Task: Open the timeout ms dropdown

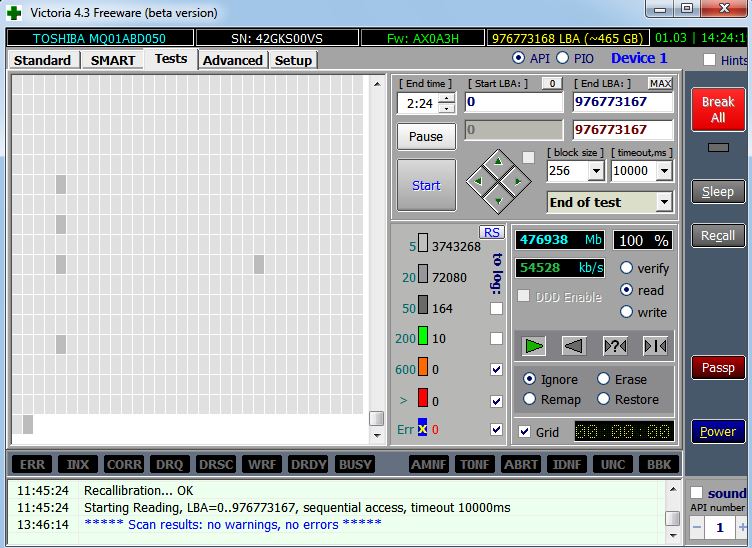Action: (x=664, y=171)
